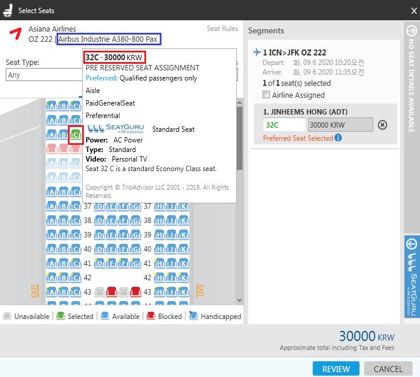Click the seat map vertical scrollbar thumb
The image size is (420, 377).
[240, 137]
